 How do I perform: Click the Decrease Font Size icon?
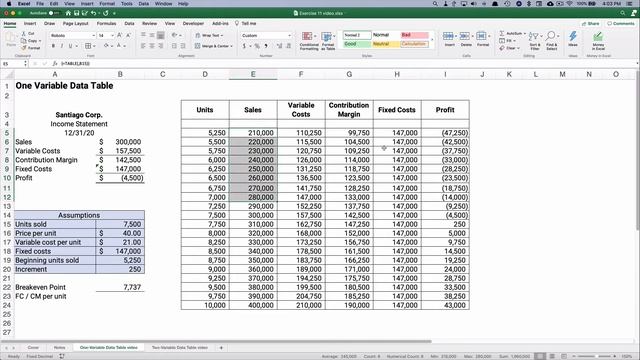128,36
